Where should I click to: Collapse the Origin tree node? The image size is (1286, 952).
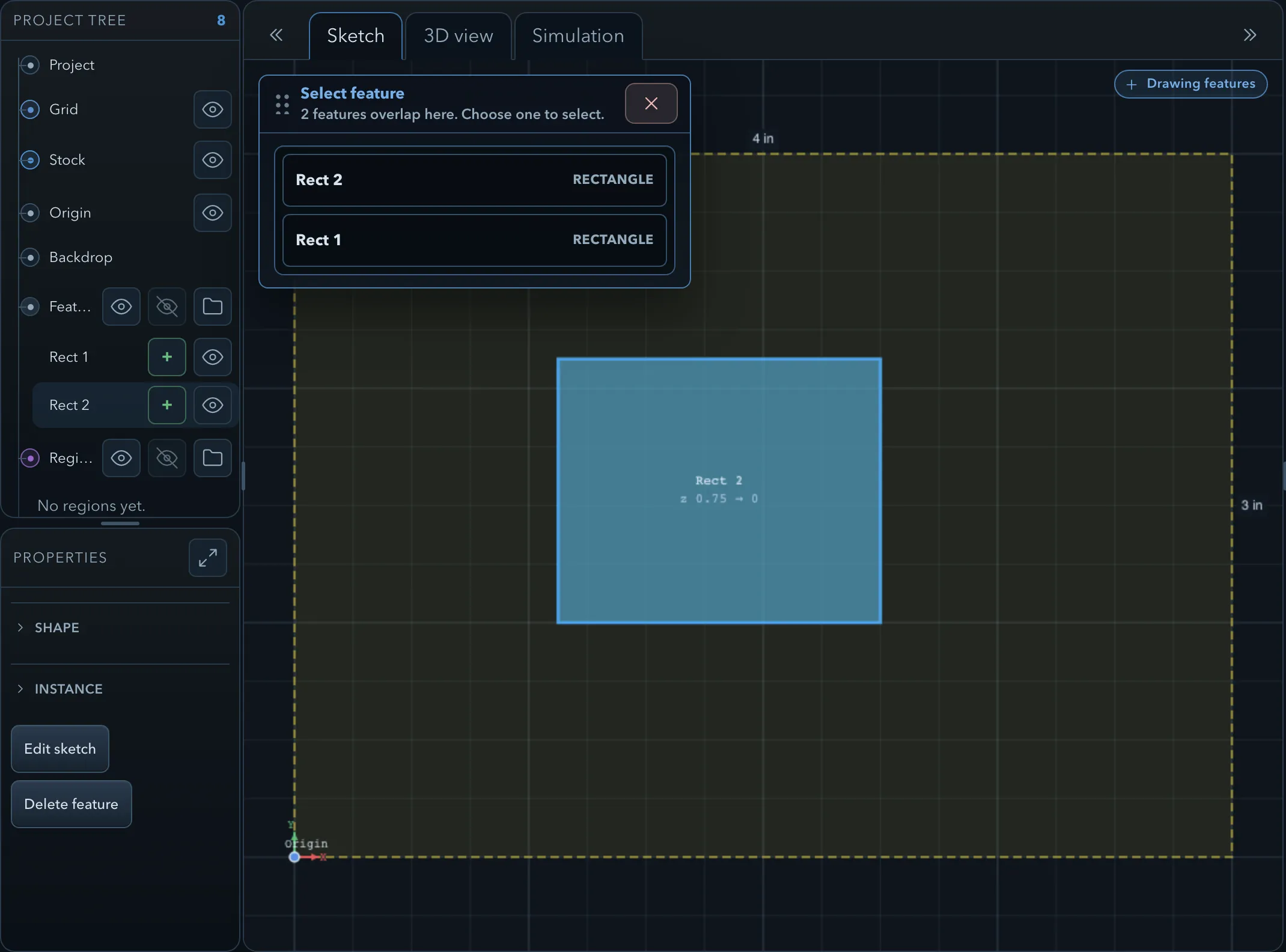pyautogui.click(x=30, y=213)
